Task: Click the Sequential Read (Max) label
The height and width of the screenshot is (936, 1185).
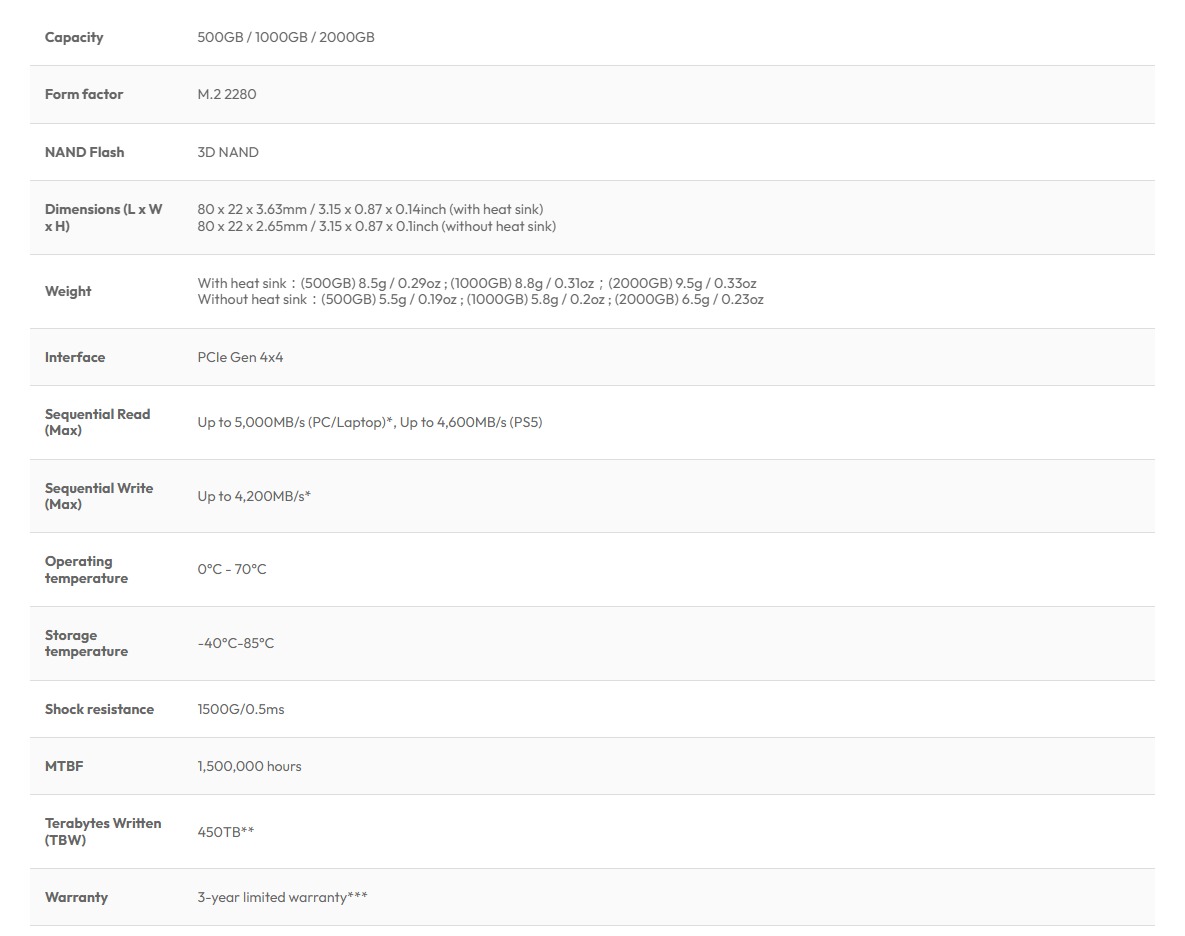Action: tap(97, 422)
